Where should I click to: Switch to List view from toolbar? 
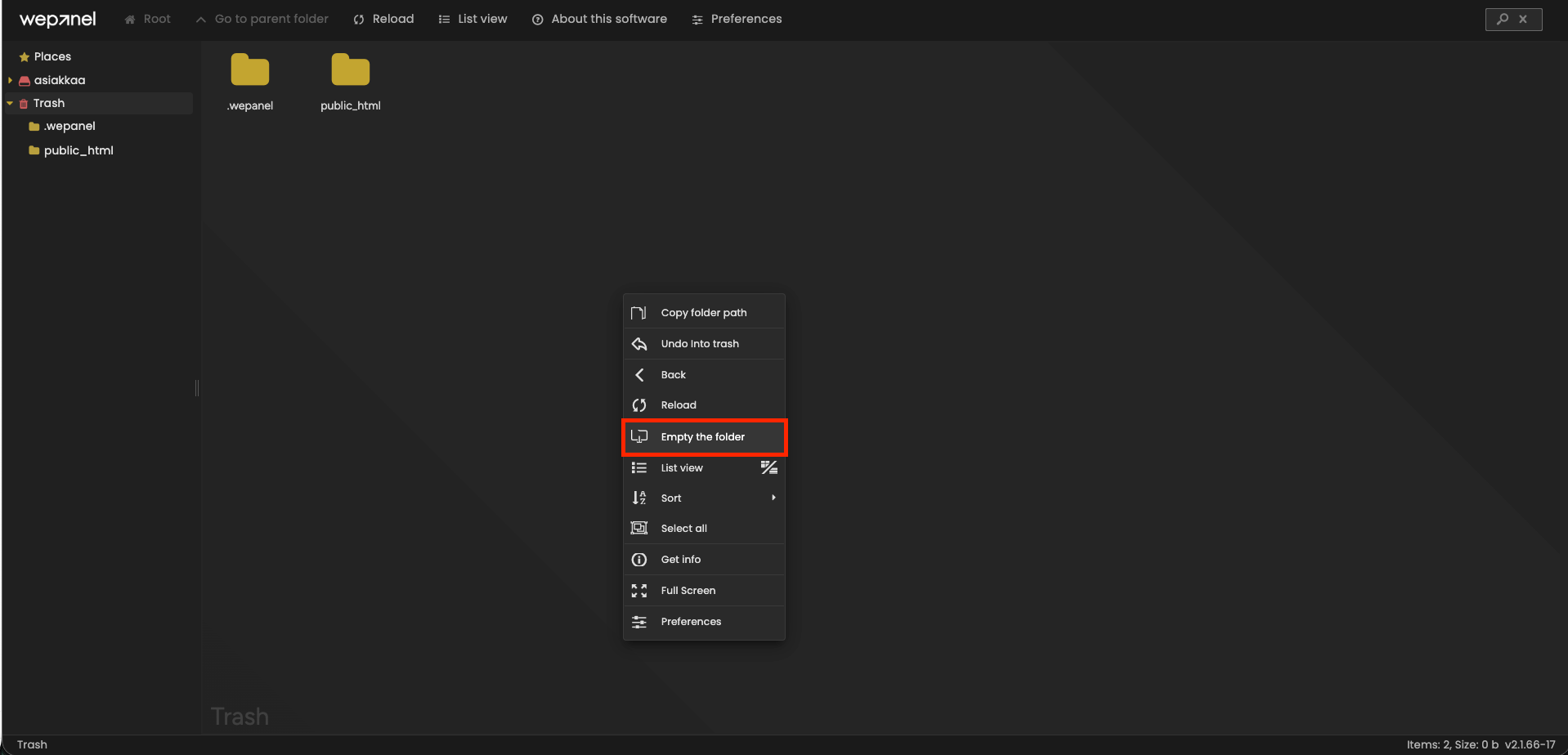point(473,19)
